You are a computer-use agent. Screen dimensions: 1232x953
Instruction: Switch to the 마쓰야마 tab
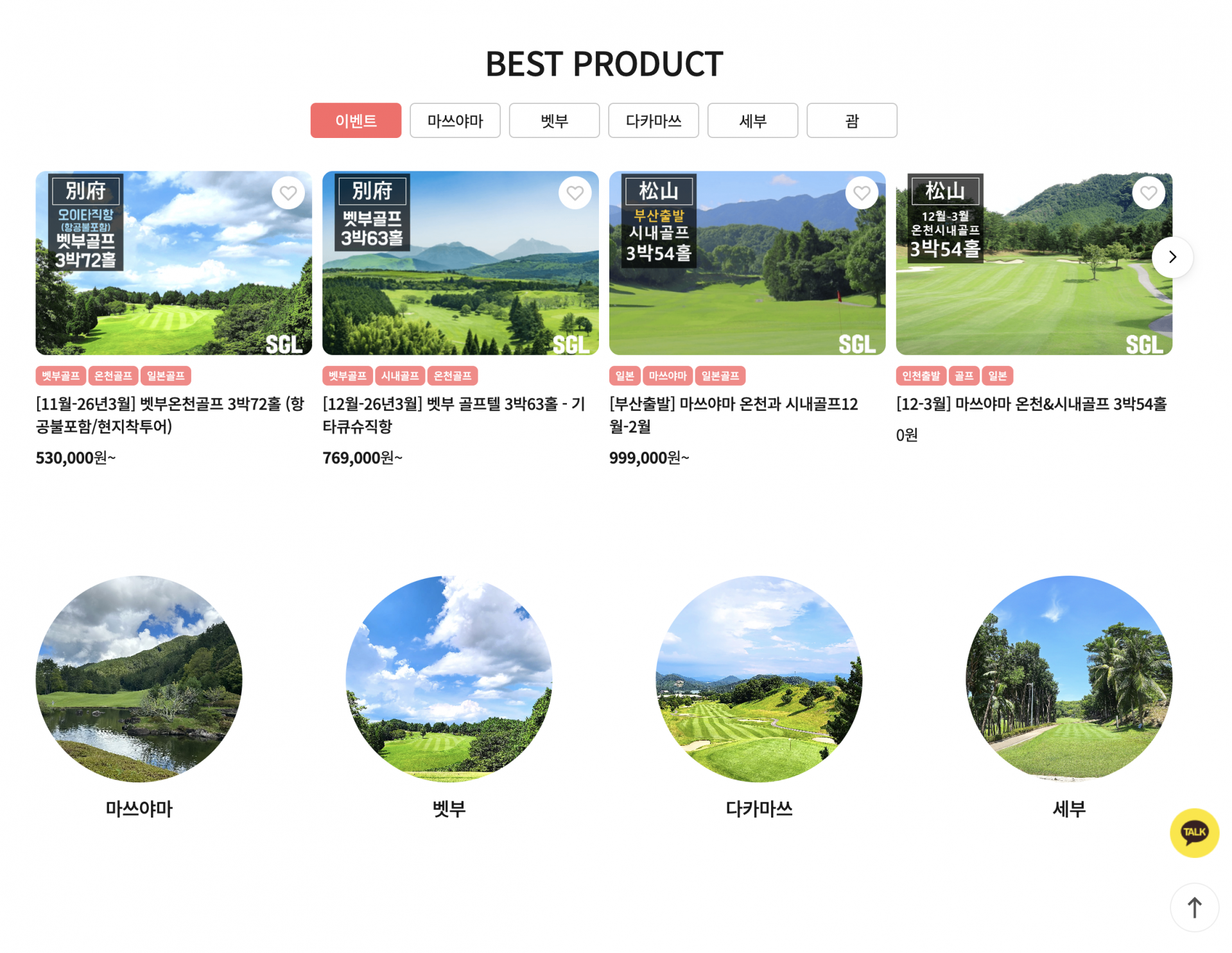[x=455, y=121]
